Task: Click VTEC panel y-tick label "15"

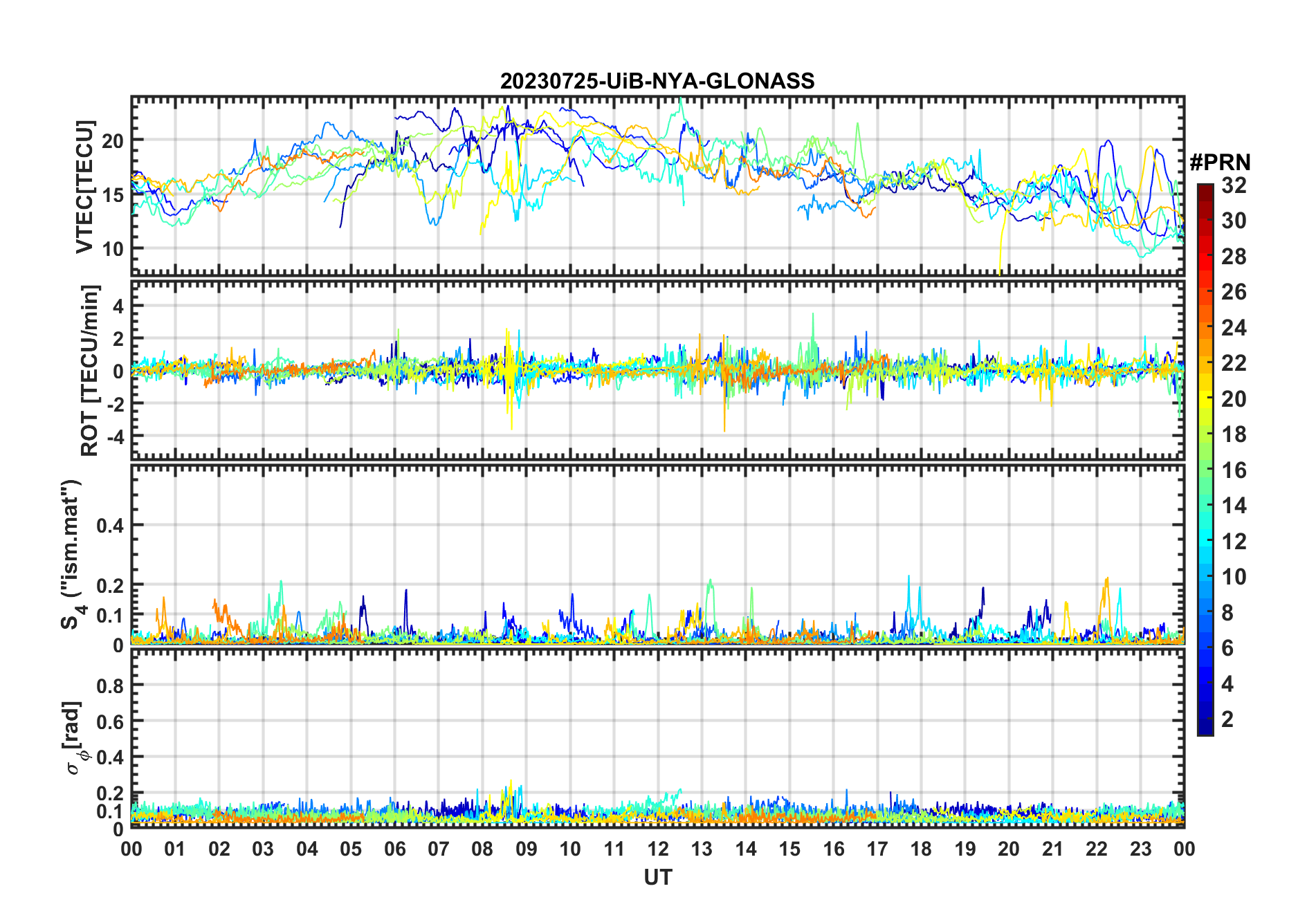Action: [113, 195]
